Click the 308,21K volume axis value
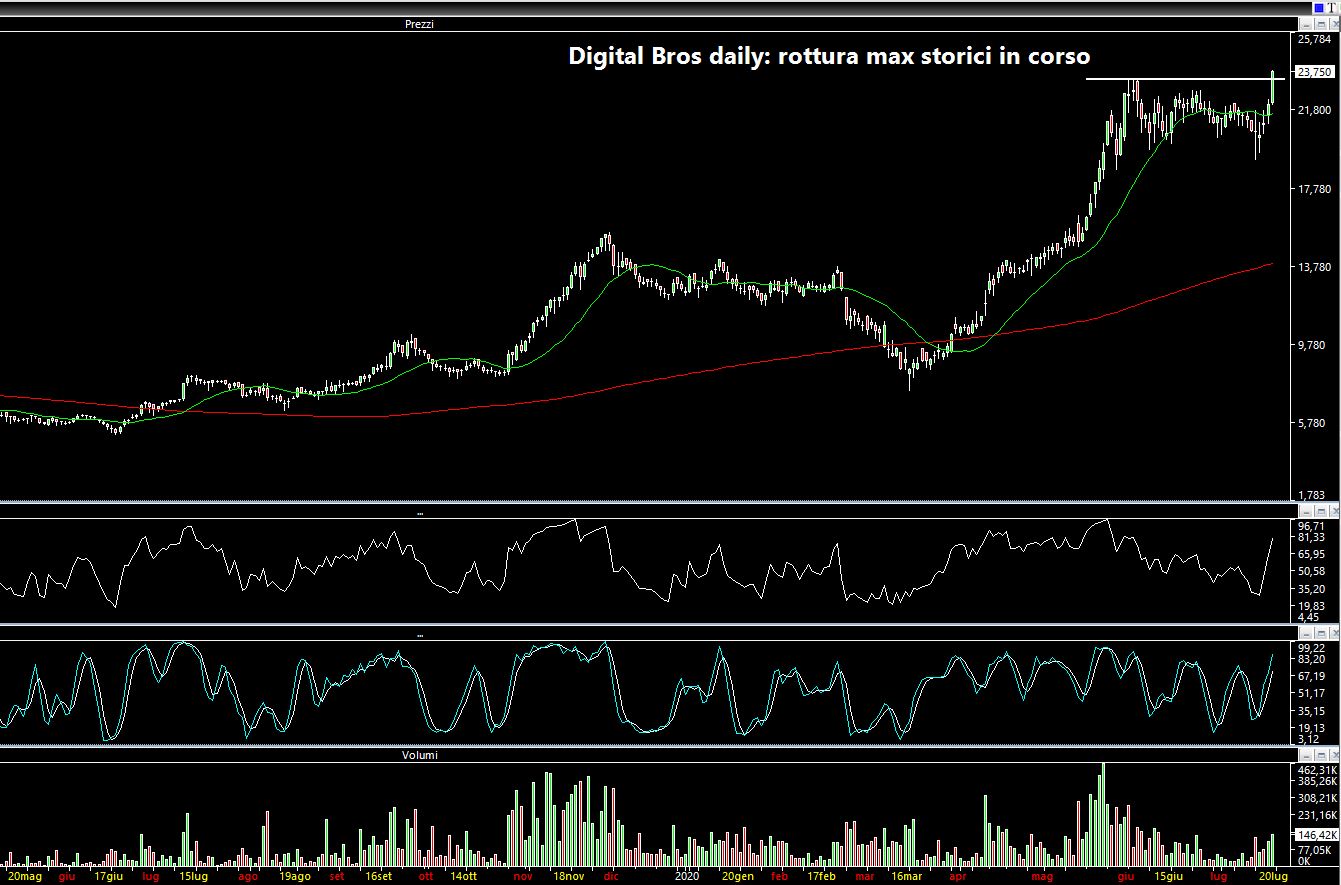Viewport: 1341px width, 885px height. pos(1317,799)
